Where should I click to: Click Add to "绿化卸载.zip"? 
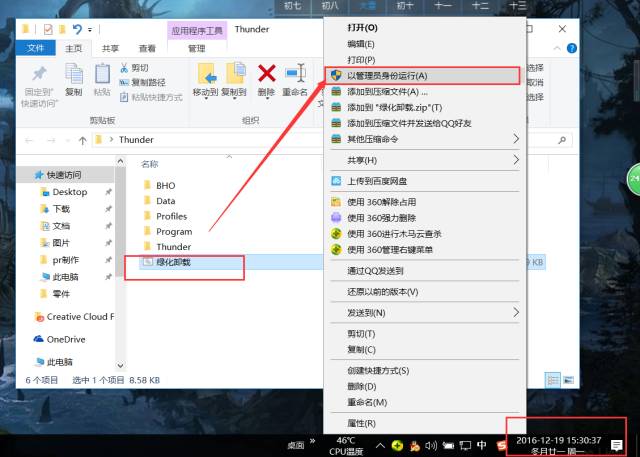point(394,107)
